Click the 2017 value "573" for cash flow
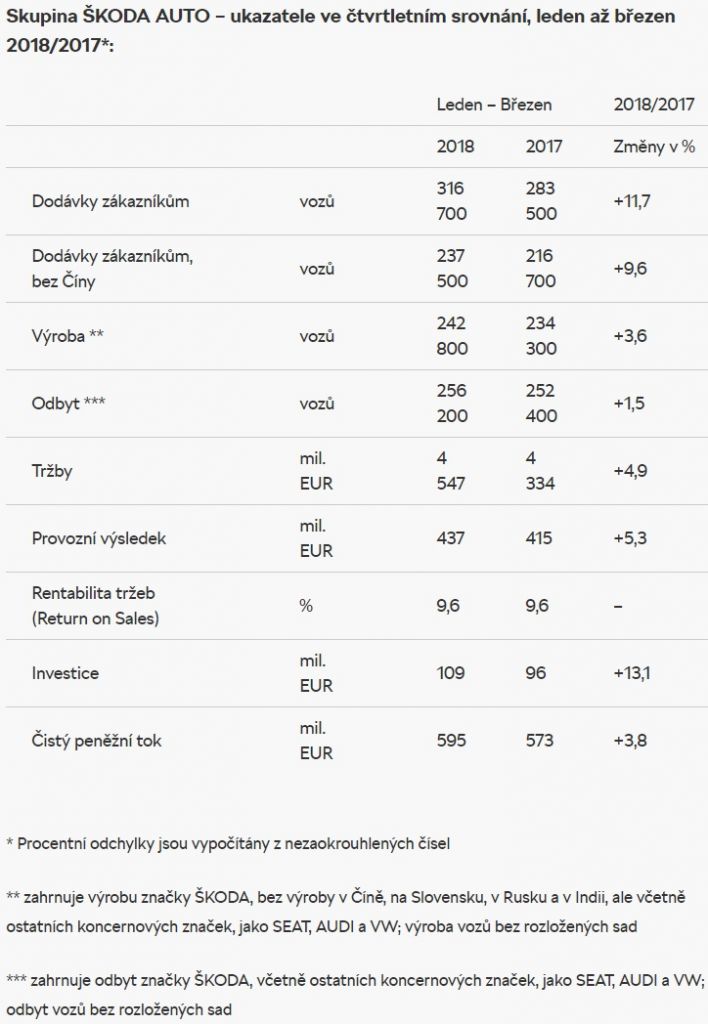This screenshot has height=1024, width=708. tap(539, 741)
